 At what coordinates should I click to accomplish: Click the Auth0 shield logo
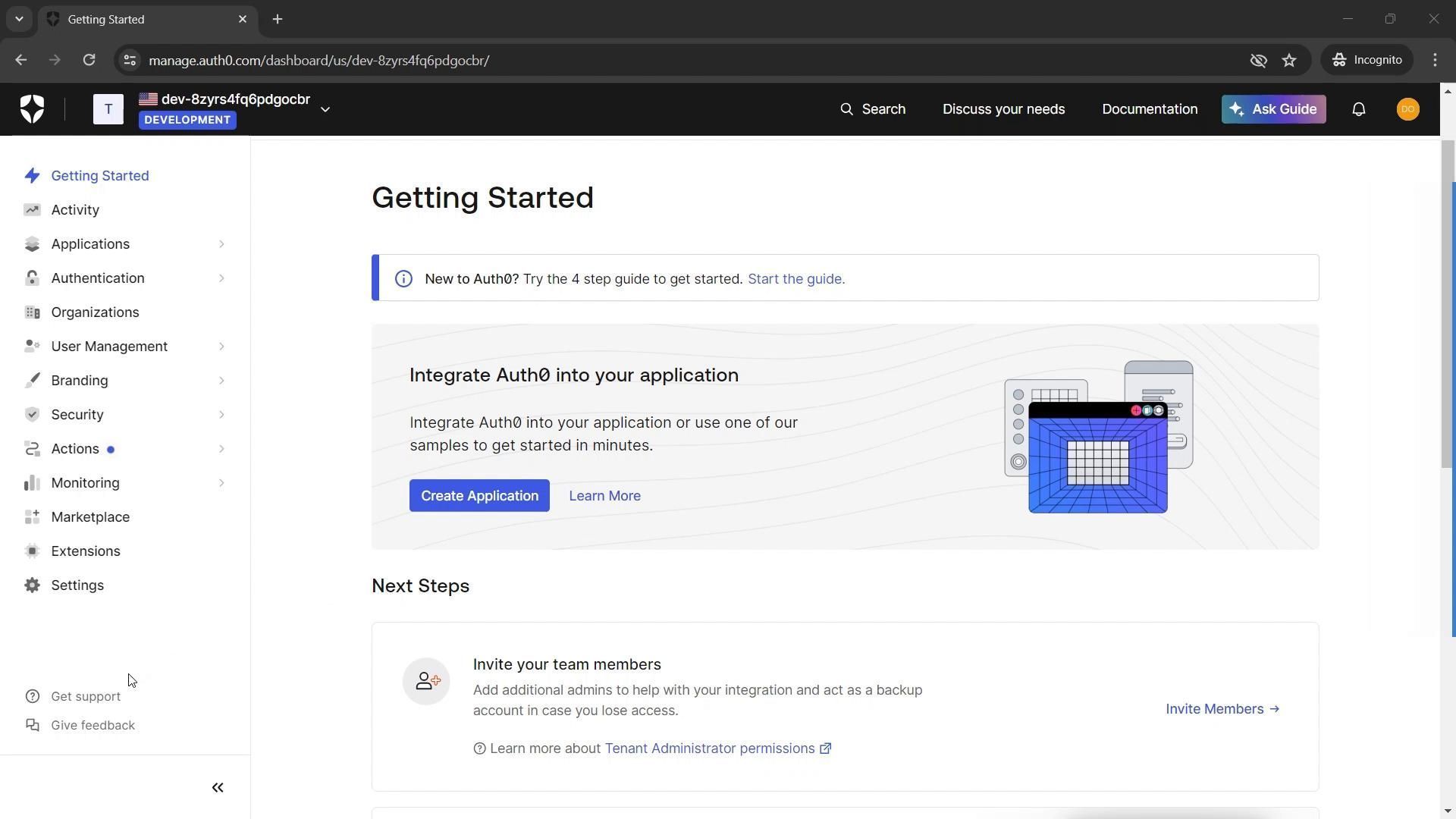[32, 109]
